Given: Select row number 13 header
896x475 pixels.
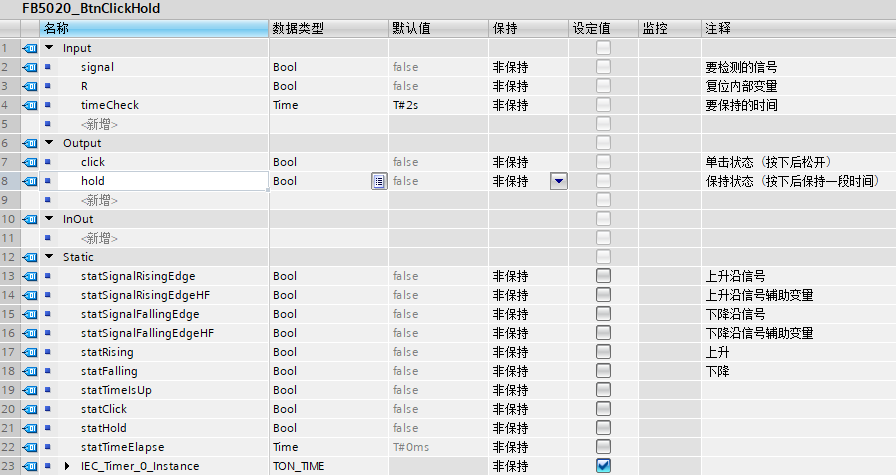Looking at the screenshot, I should coord(10,276).
